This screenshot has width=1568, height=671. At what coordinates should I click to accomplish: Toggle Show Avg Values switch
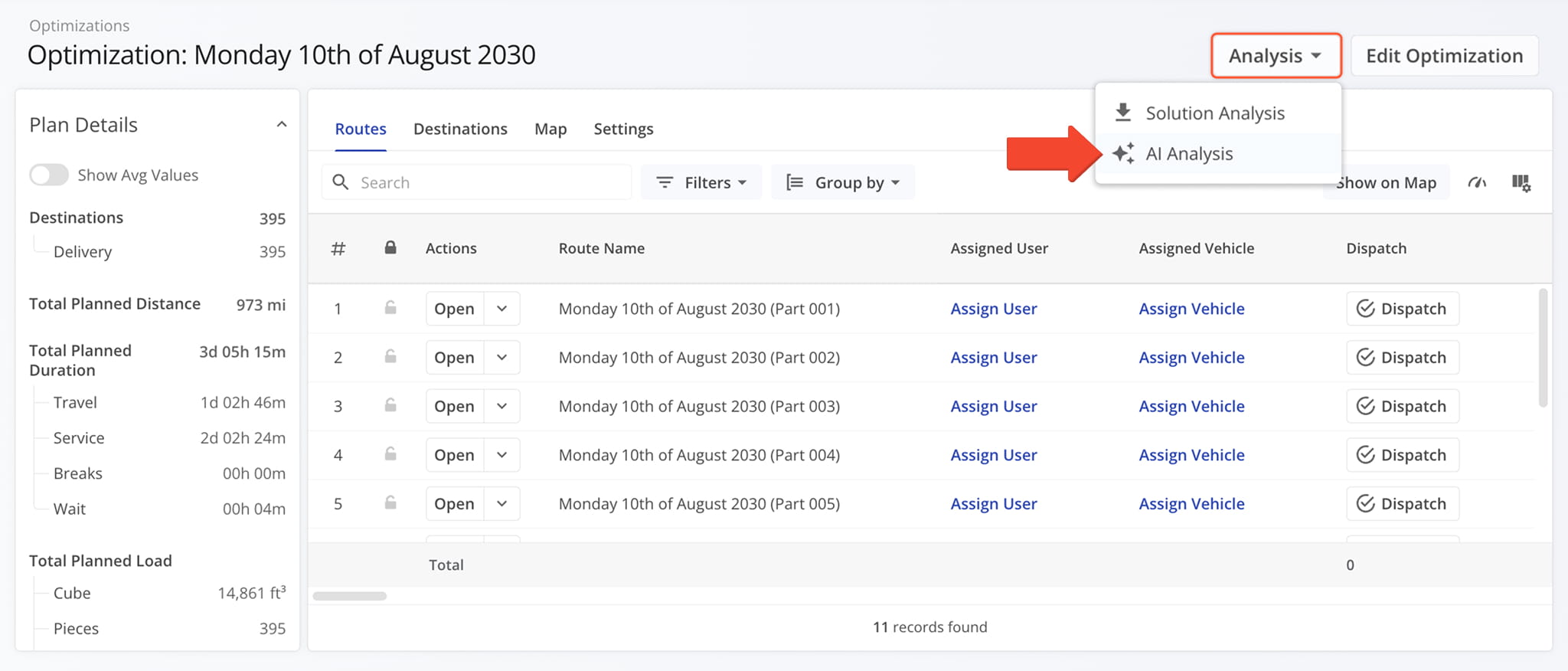click(x=49, y=175)
